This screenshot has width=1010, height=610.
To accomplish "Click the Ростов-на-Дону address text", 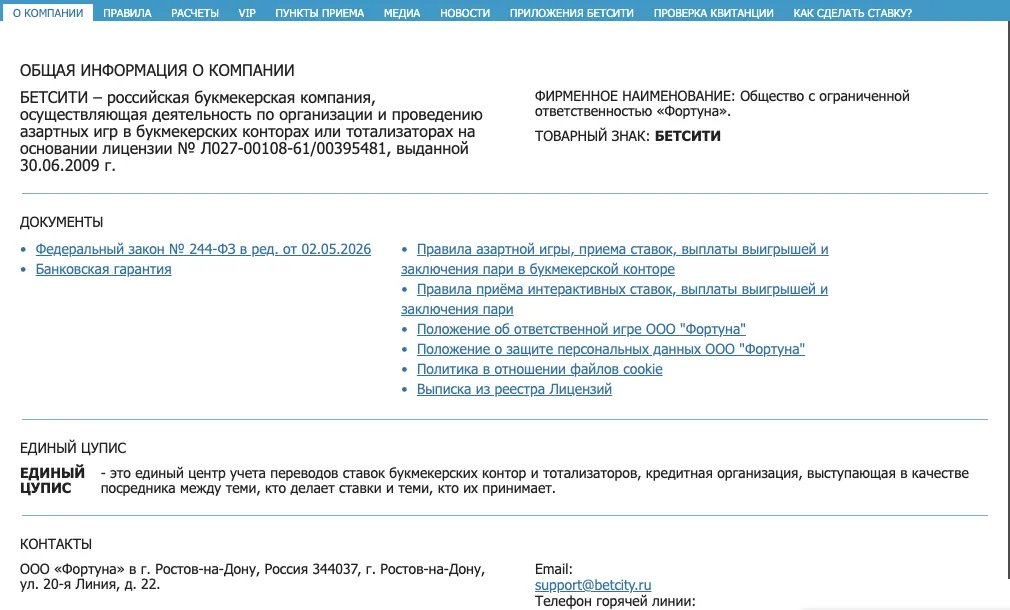I will point(252,577).
